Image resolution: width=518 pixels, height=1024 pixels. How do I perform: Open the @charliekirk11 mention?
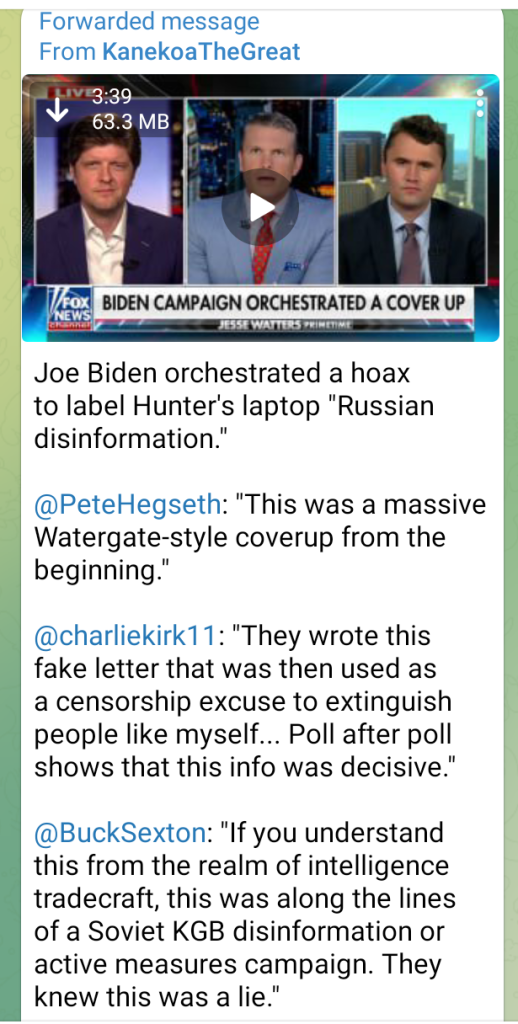point(124,636)
